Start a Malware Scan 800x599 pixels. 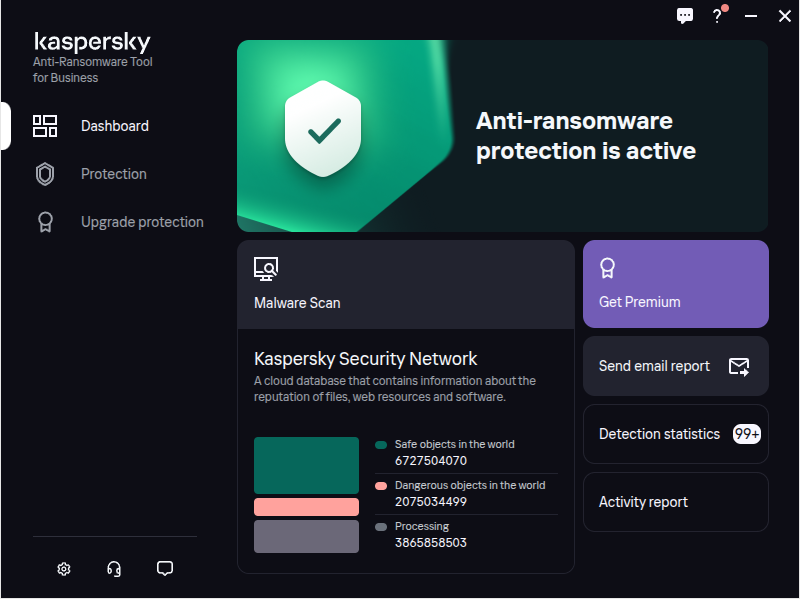pyautogui.click(x=406, y=285)
